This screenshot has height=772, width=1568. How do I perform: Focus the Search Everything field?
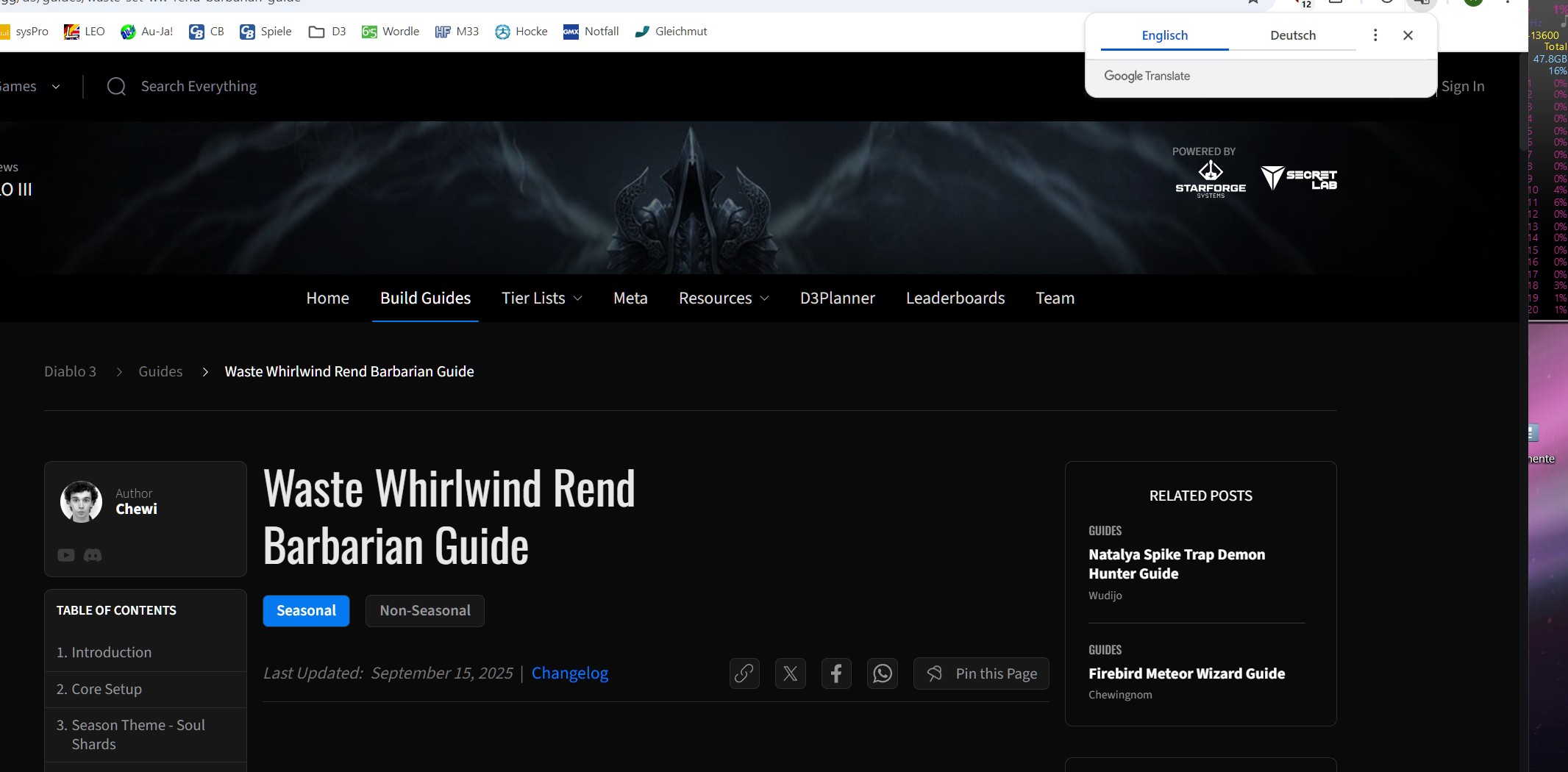pos(199,87)
